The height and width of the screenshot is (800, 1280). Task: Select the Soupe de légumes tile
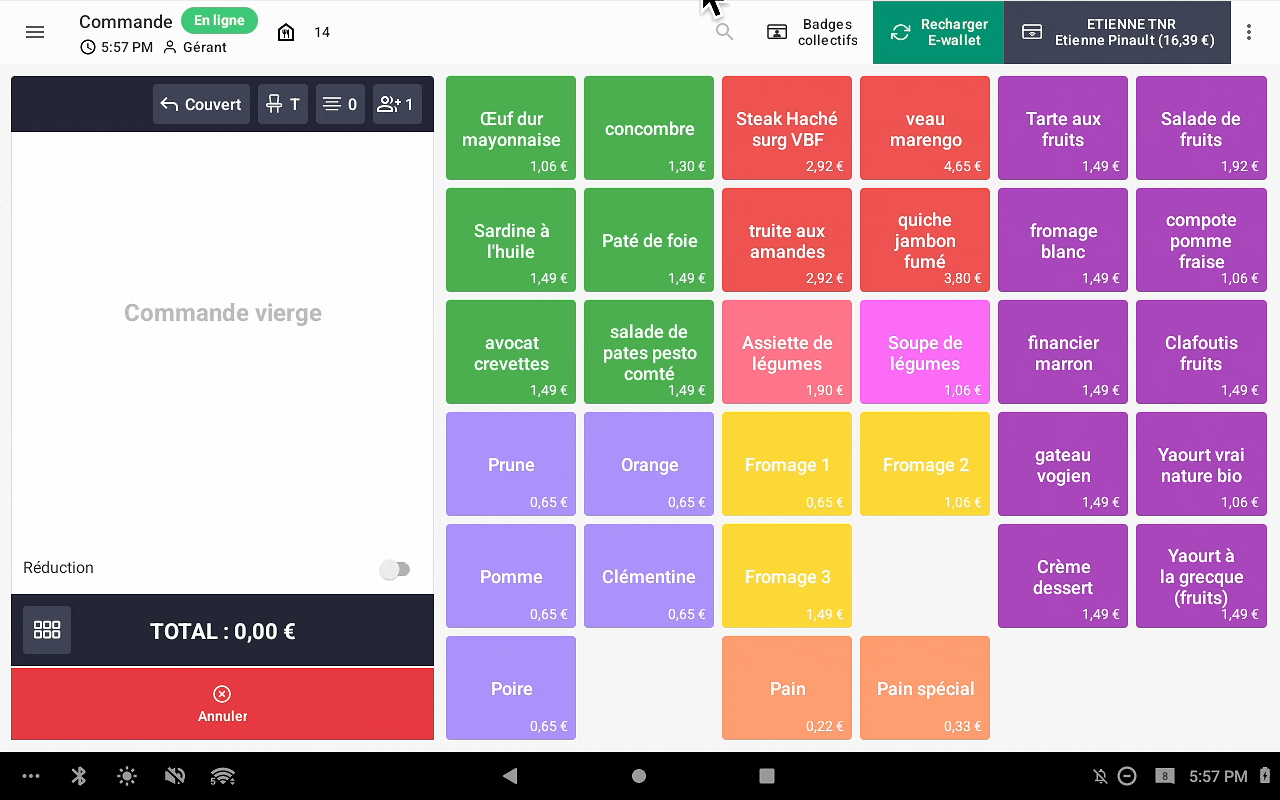pyautogui.click(x=925, y=352)
